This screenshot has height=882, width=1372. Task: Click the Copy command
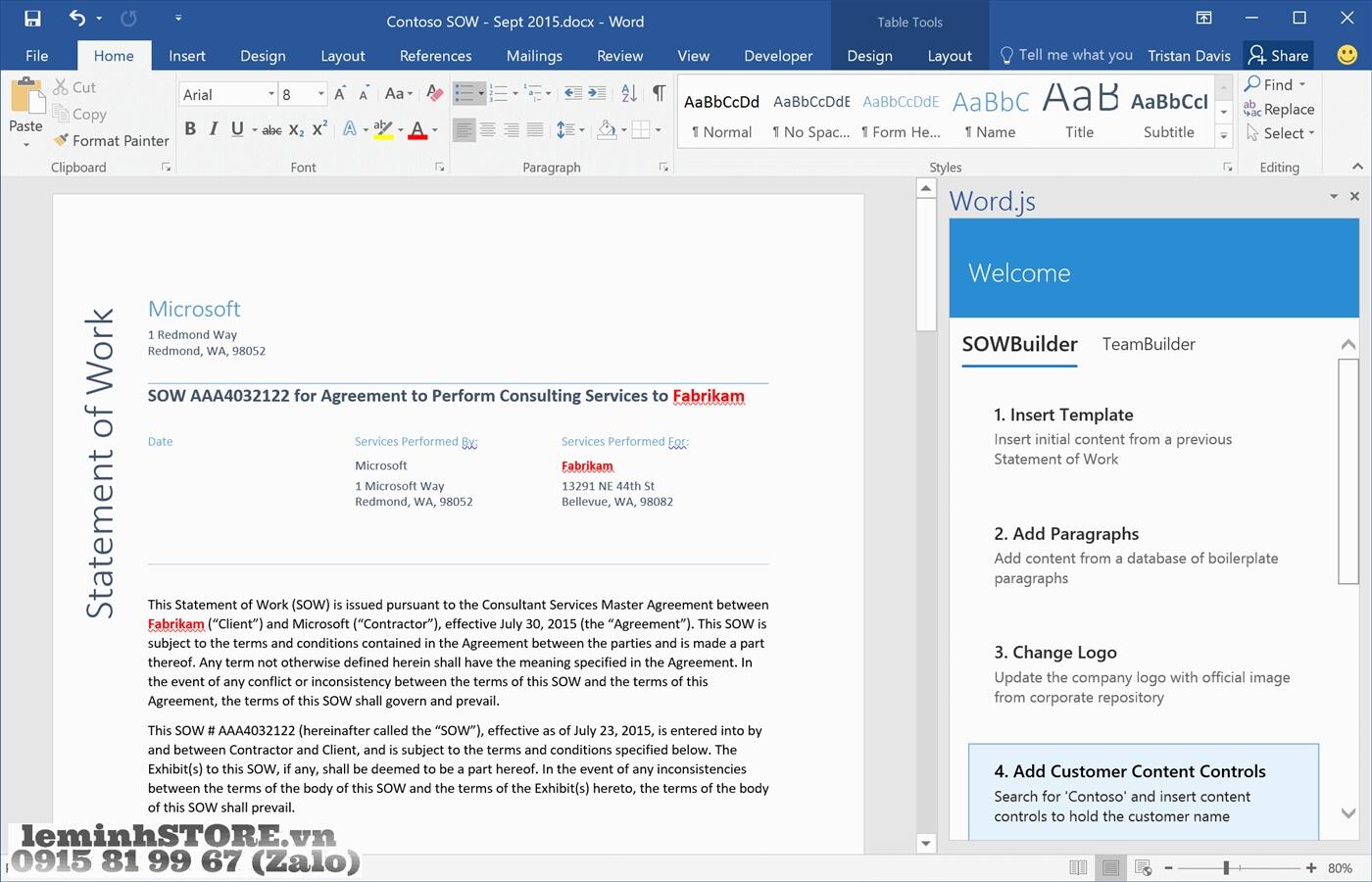(x=79, y=114)
